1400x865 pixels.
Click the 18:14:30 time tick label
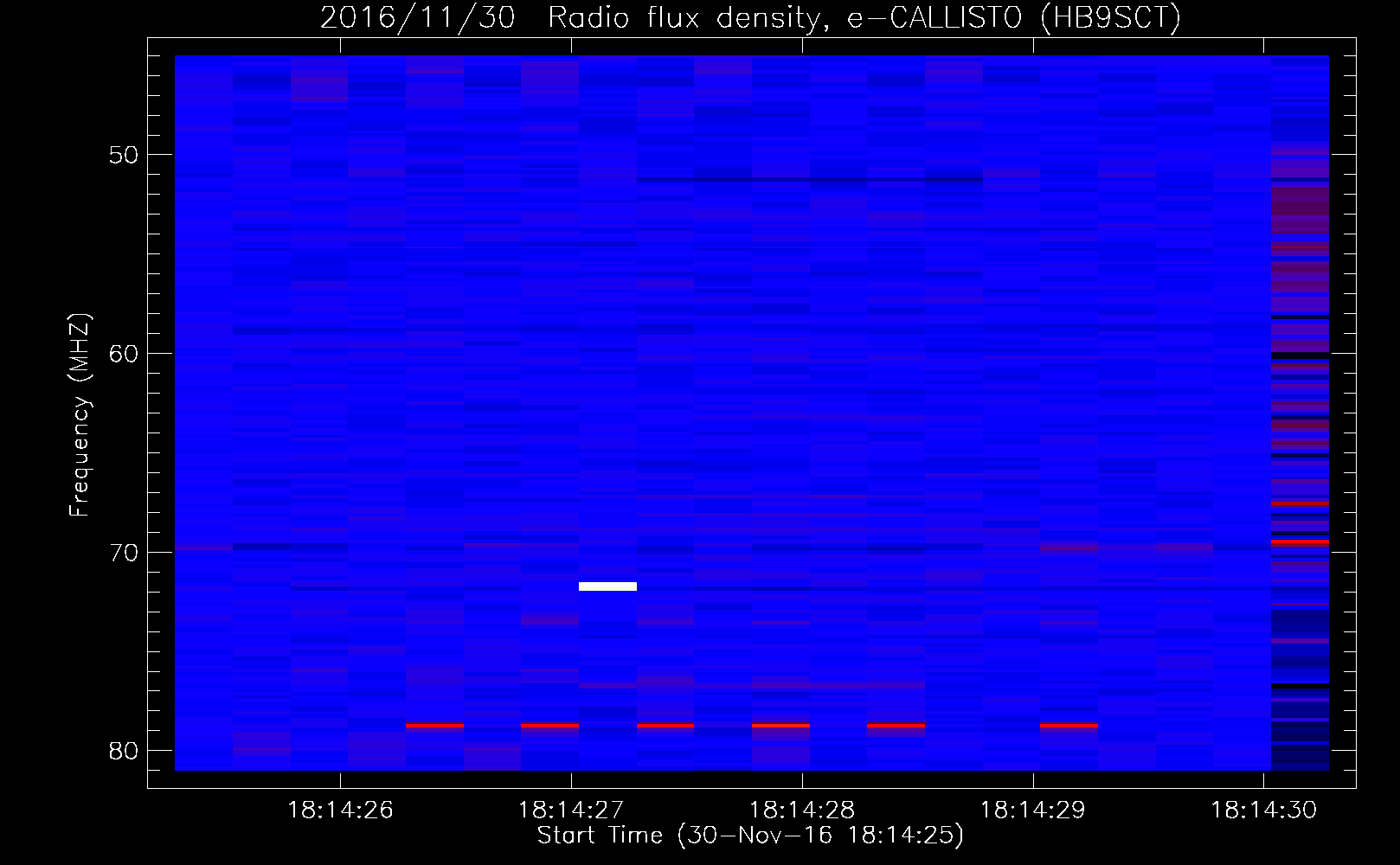click(1263, 811)
